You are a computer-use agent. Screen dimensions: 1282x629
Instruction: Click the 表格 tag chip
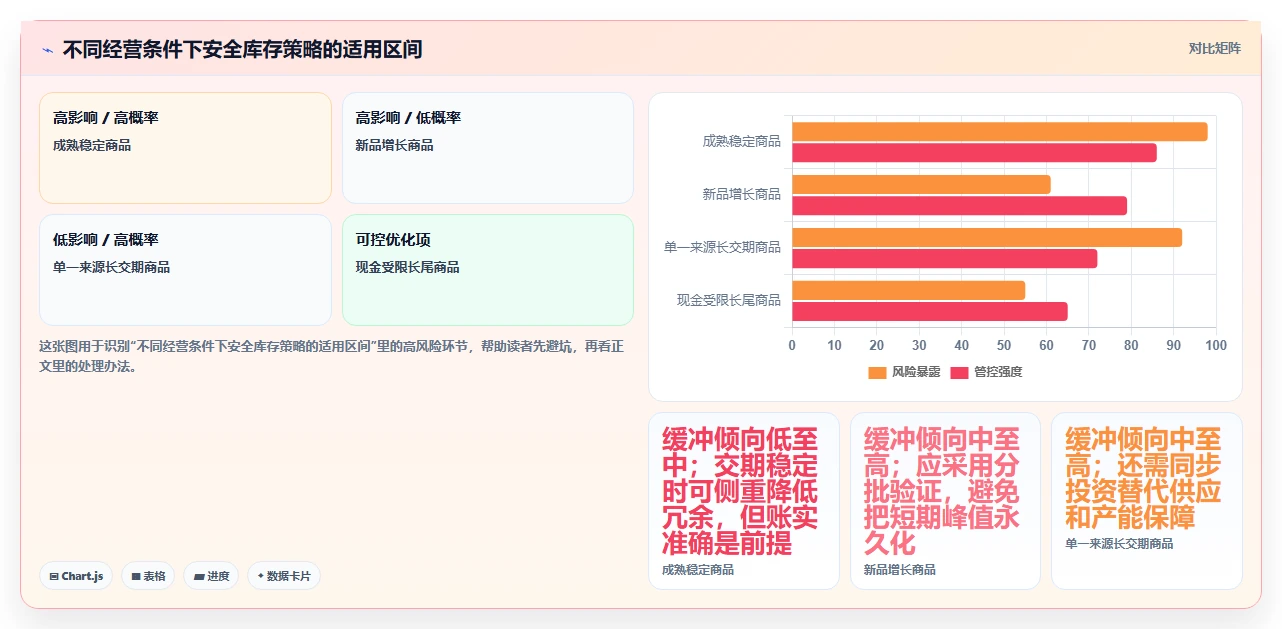[x=148, y=576]
